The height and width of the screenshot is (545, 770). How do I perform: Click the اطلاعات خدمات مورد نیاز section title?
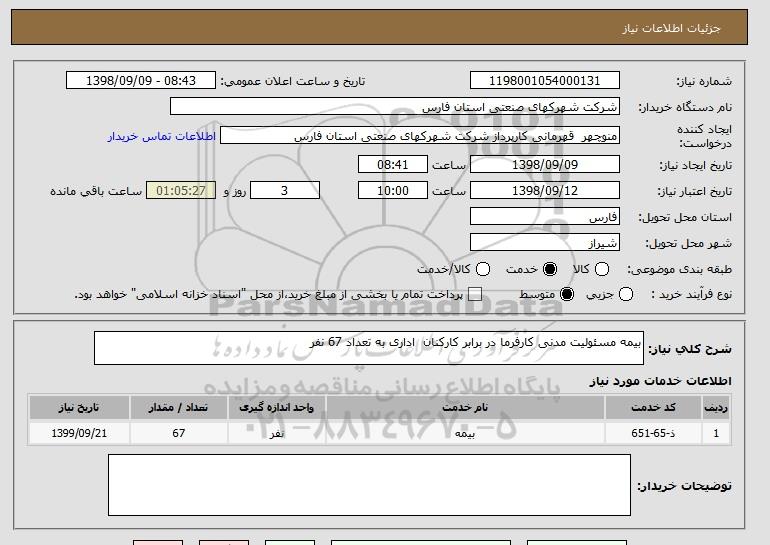pos(660,381)
